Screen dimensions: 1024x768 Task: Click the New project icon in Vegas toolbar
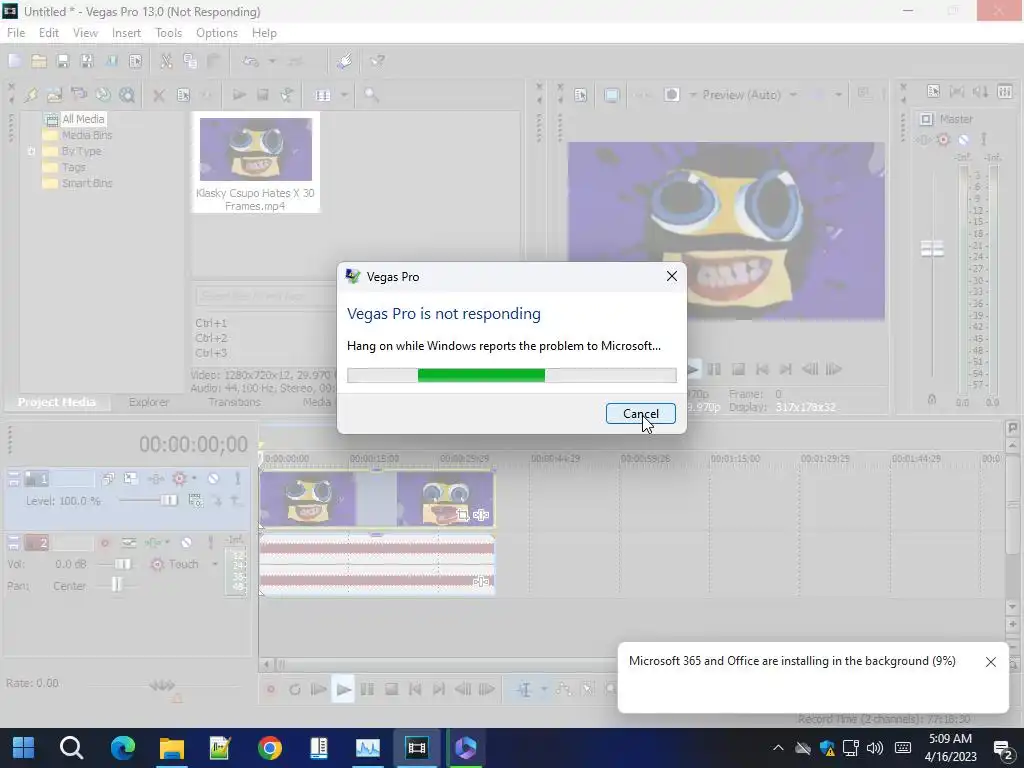(x=15, y=61)
